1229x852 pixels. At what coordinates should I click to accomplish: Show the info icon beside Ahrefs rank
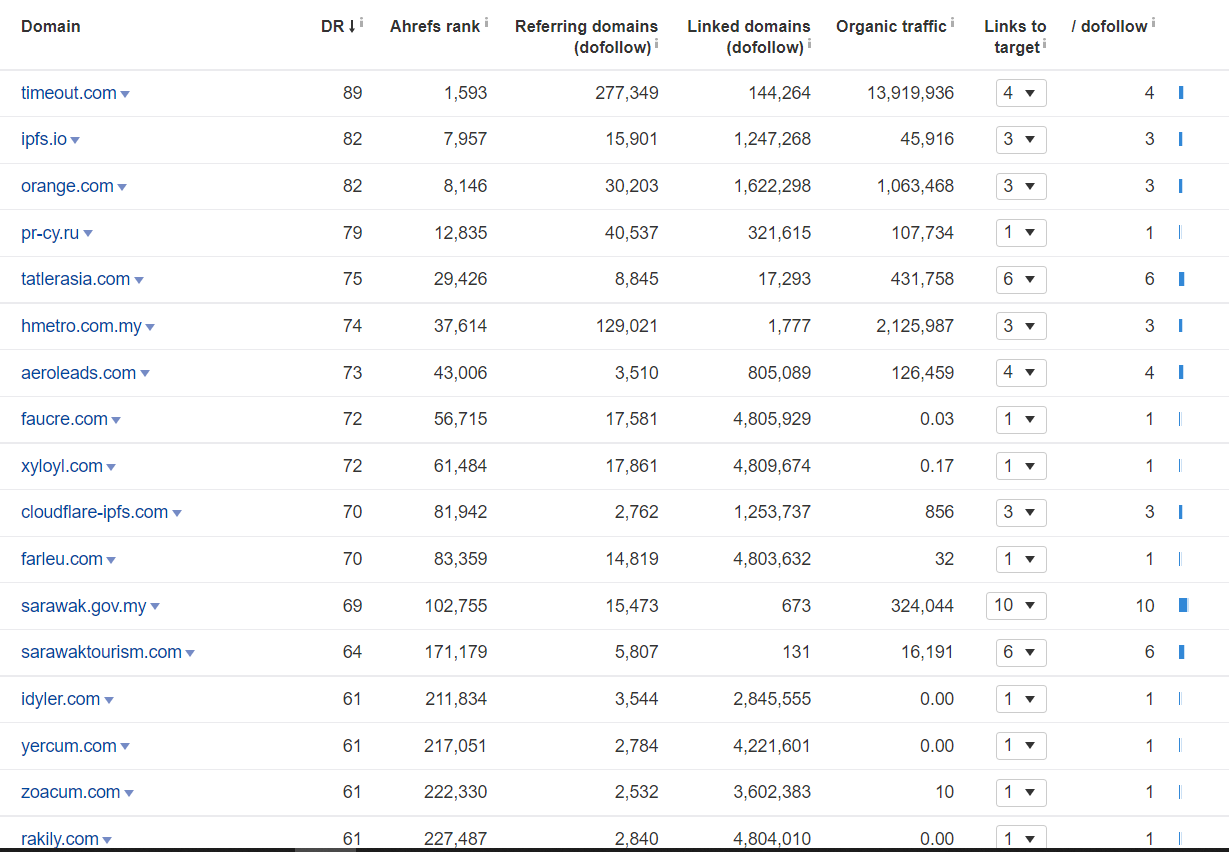[486, 22]
